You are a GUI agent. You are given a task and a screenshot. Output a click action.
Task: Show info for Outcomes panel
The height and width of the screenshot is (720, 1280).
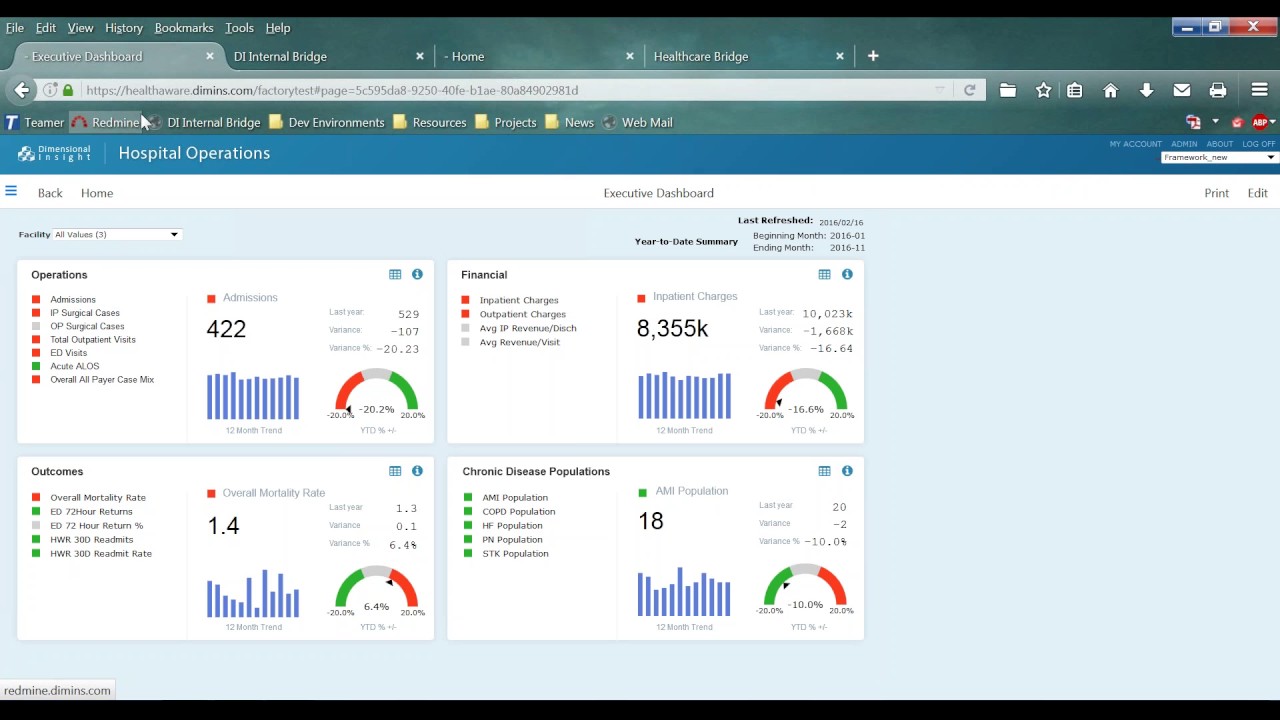(417, 471)
